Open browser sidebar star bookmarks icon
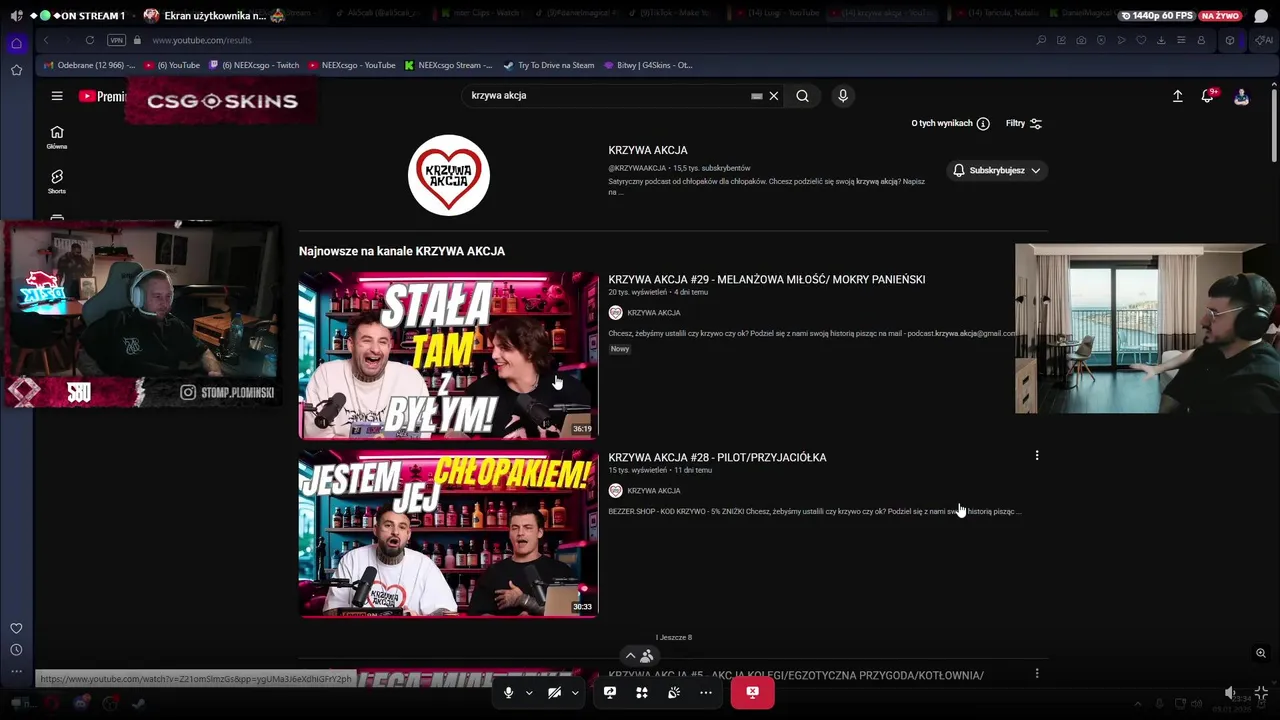 [x=16, y=70]
